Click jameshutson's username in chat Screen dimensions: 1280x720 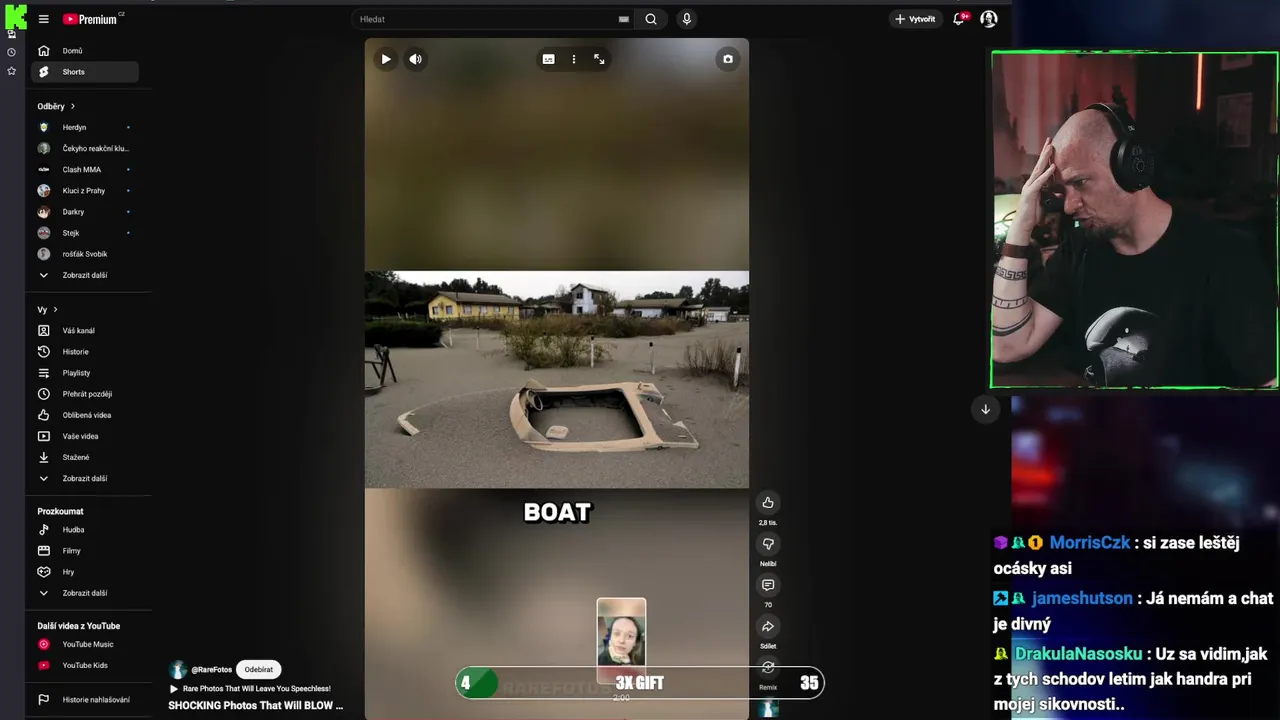(x=1082, y=598)
